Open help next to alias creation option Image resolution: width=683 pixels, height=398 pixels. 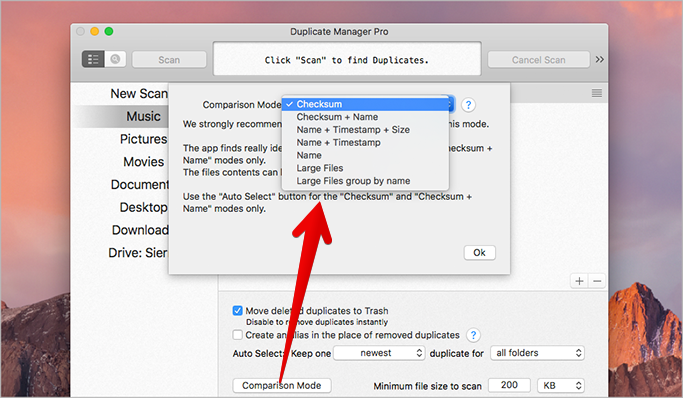pyautogui.click(x=473, y=335)
